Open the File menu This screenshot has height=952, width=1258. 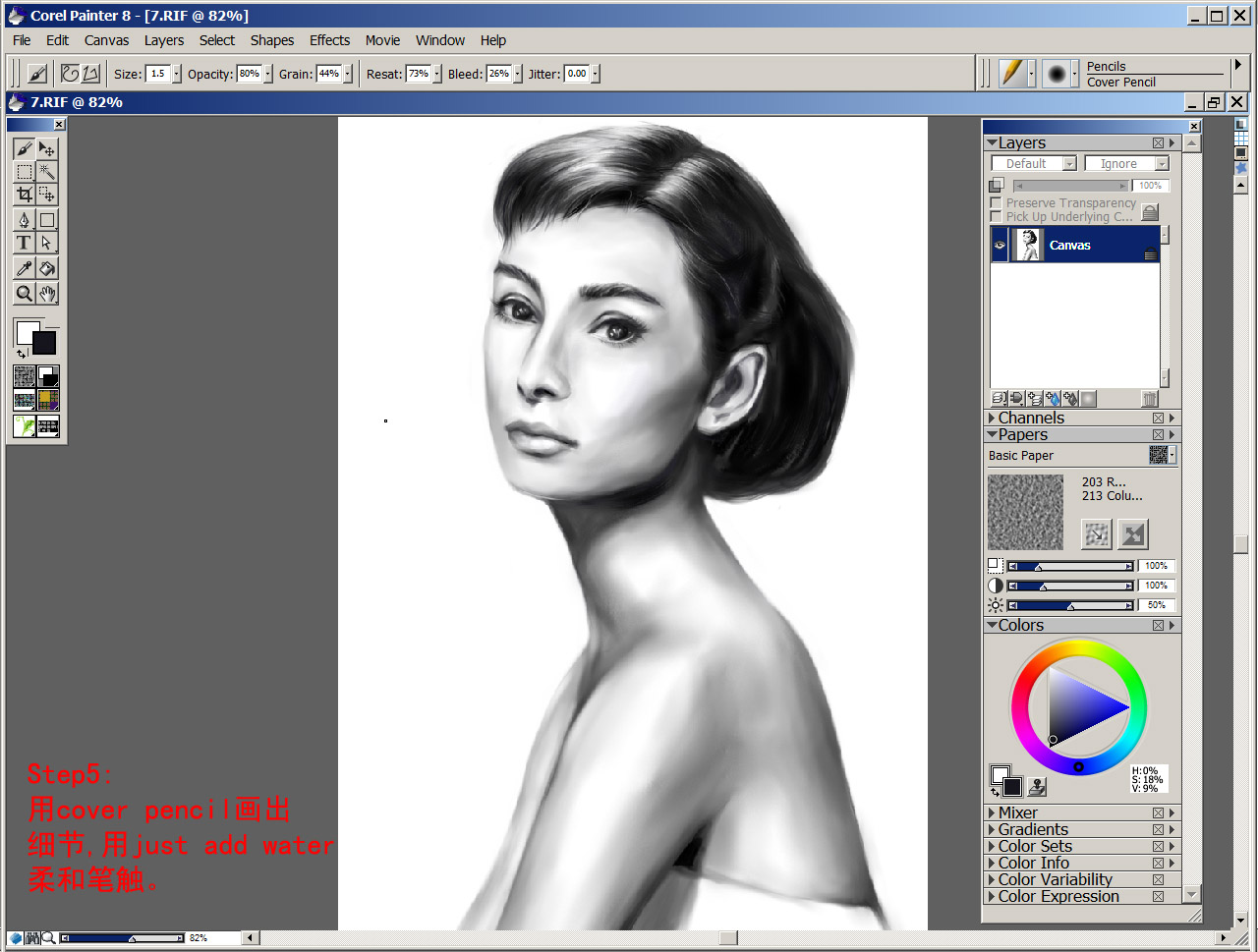pyautogui.click(x=22, y=40)
